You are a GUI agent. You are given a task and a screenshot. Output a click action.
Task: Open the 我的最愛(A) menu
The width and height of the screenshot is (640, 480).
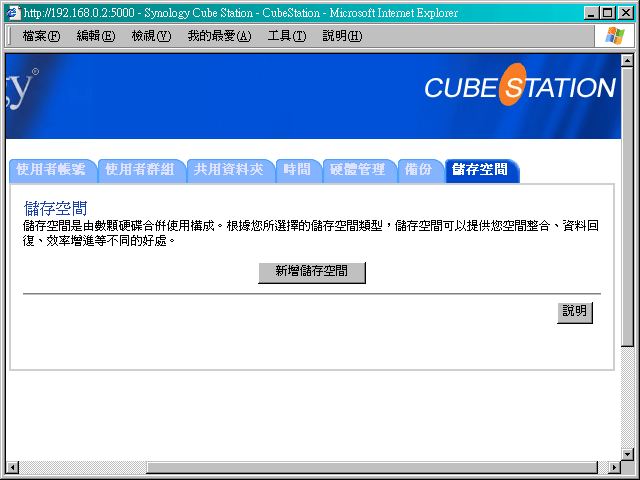[219, 36]
